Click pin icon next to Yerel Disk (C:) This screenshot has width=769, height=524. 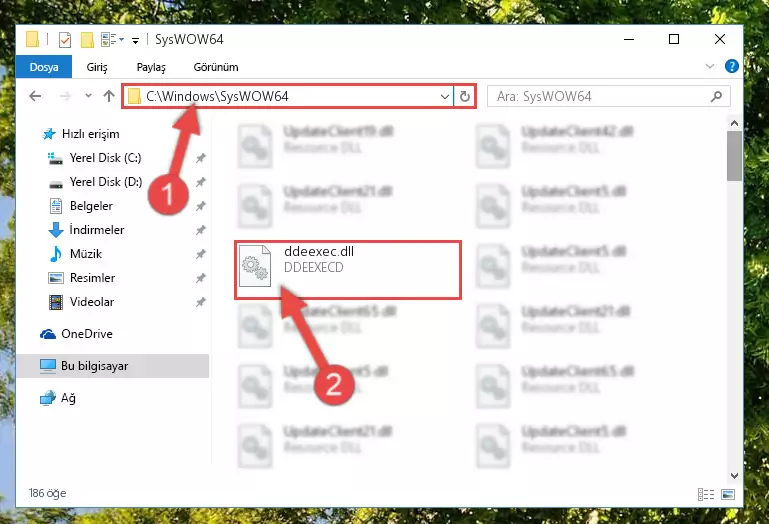201,158
